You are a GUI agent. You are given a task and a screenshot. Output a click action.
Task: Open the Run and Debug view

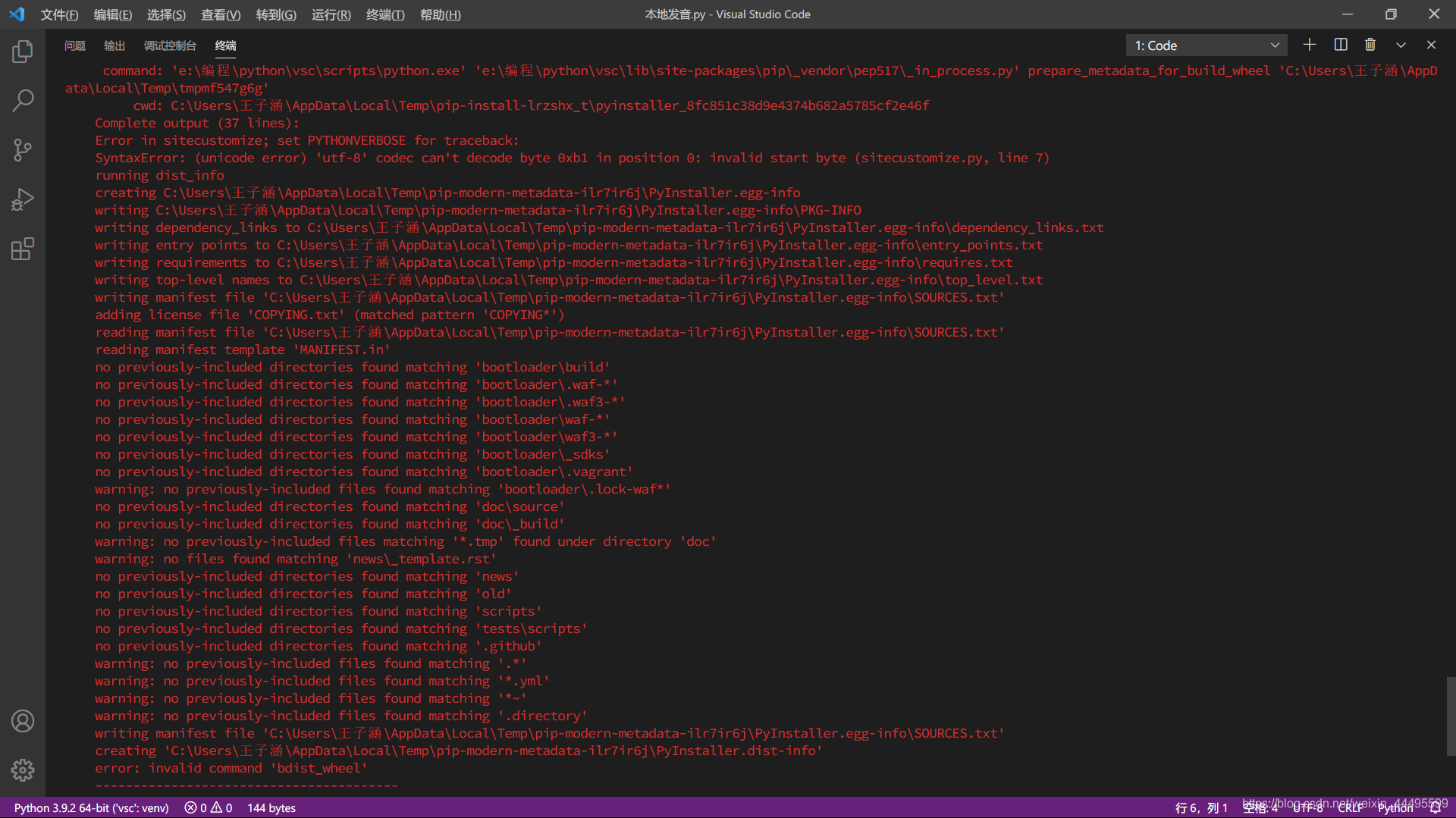click(23, 199)
